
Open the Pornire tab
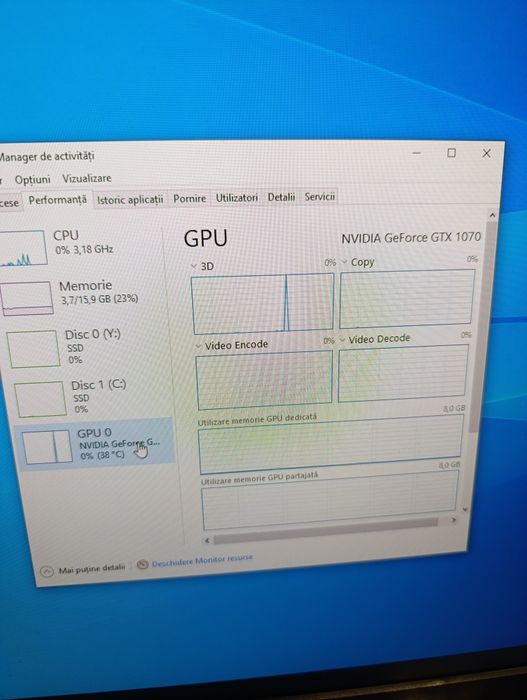189,198
